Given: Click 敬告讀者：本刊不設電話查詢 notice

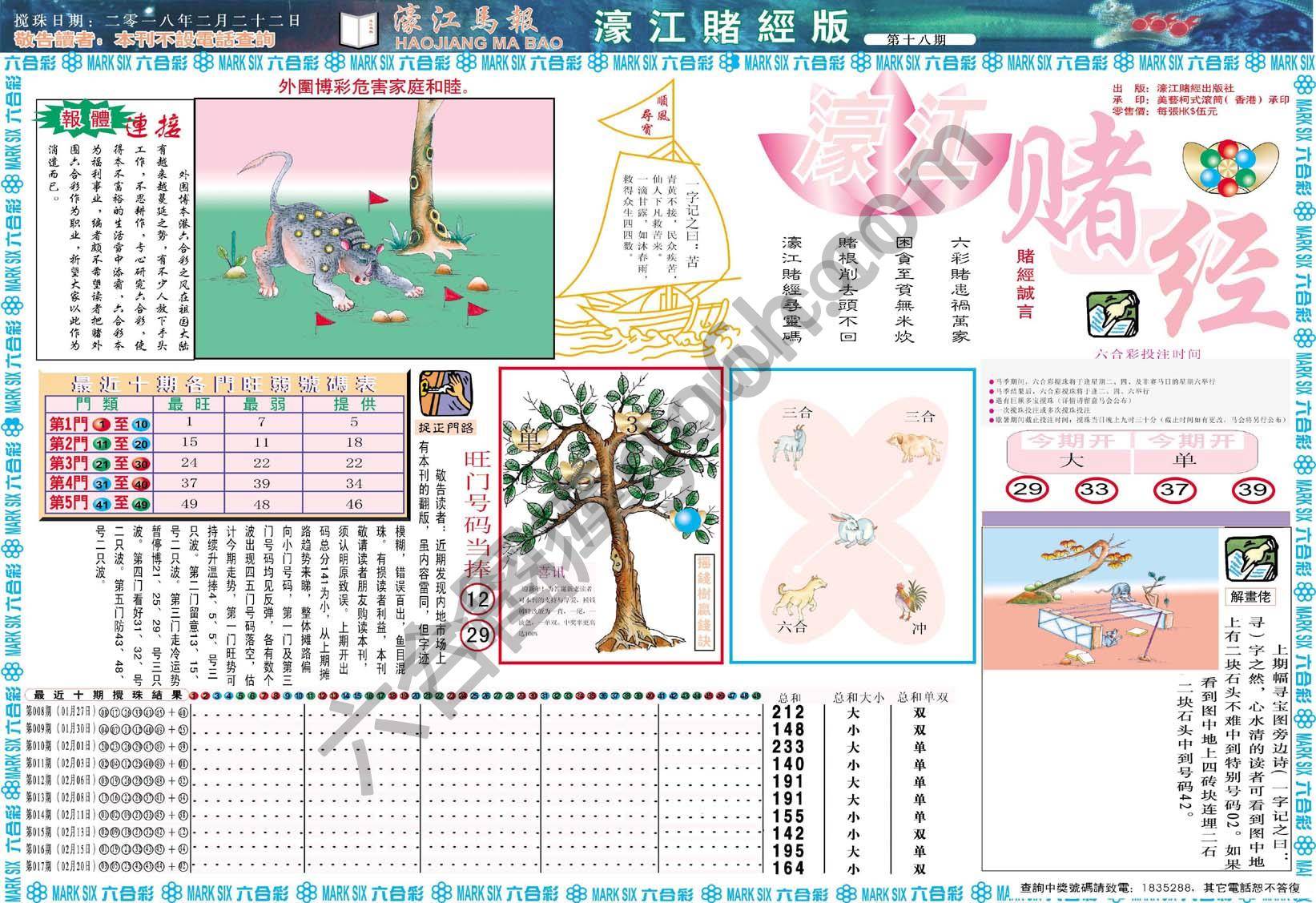Looking at the screenshot, I should (146, 39).
